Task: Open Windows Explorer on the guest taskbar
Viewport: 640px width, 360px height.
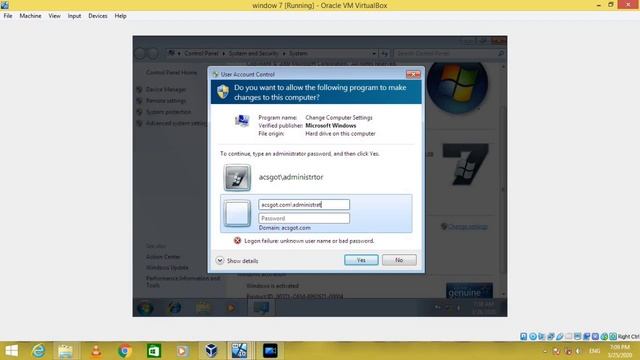Action: click(x=203, y=308)
